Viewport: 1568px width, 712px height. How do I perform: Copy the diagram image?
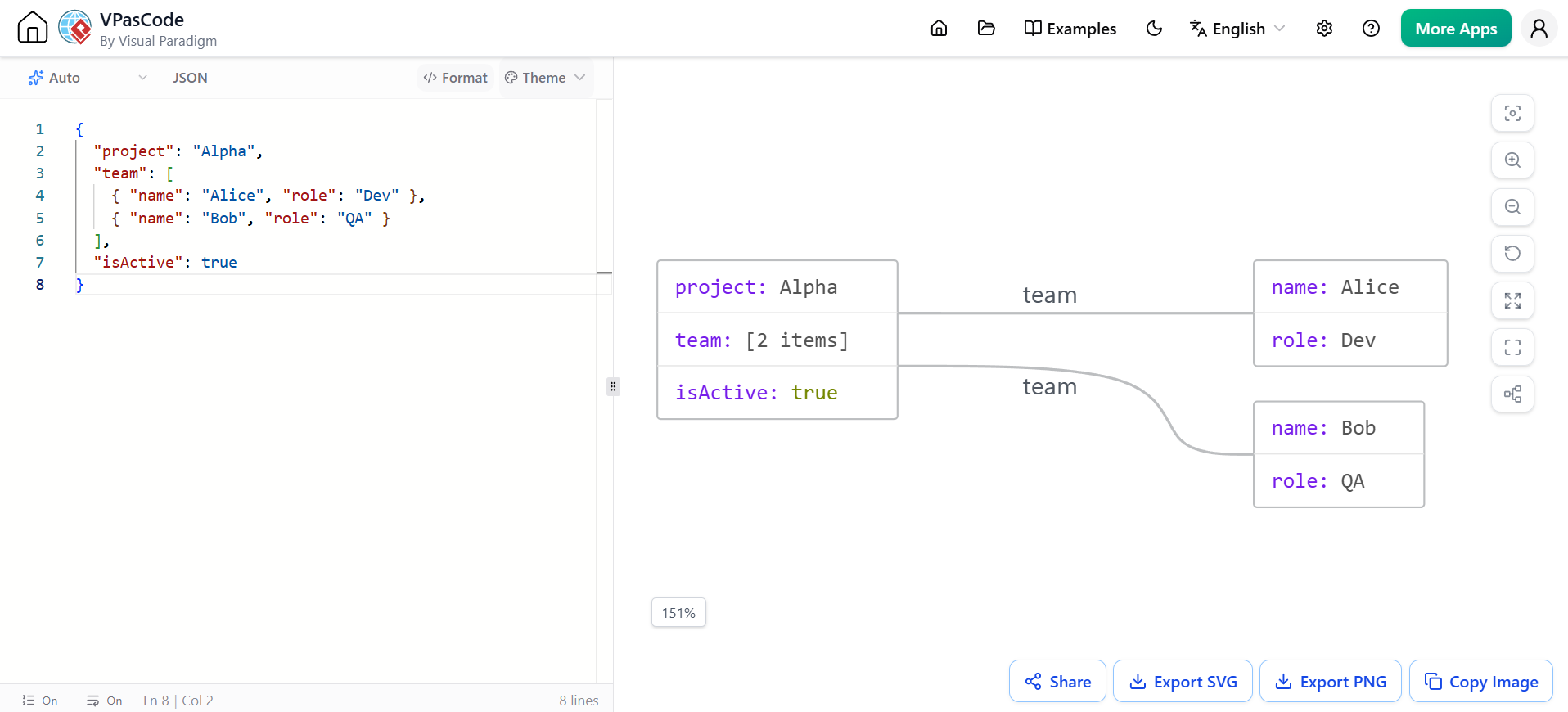coord(1481,681)
